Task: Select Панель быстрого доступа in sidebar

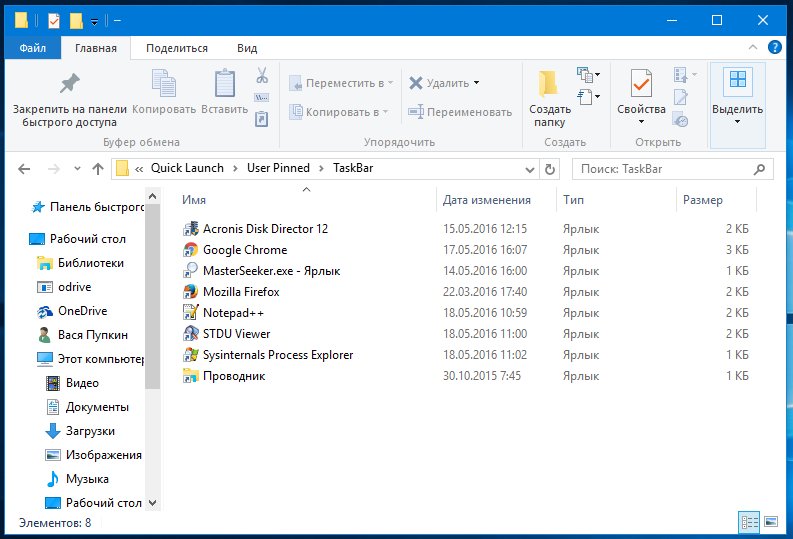Action: (x=86, y=207)
